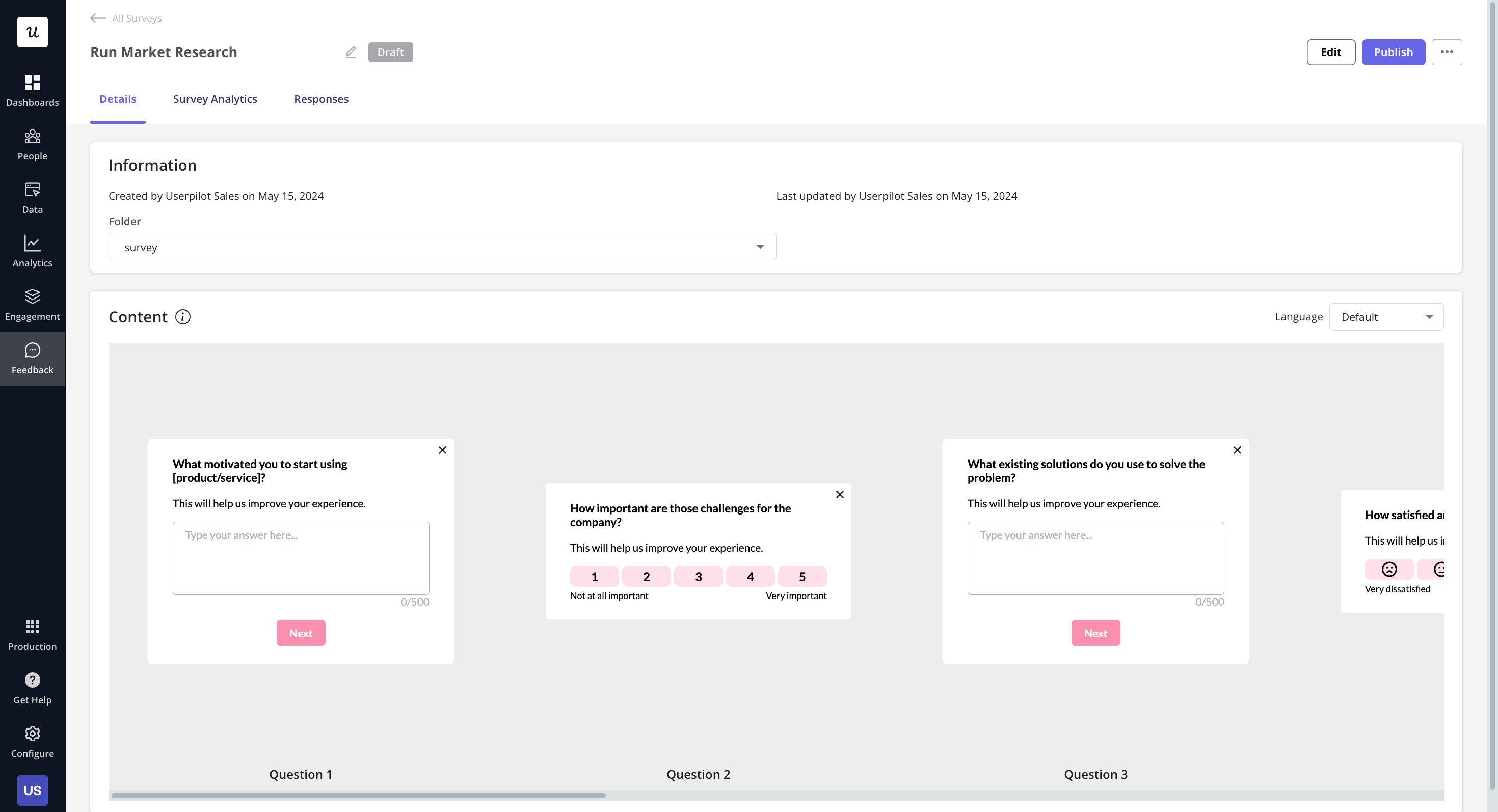
Task: Click the Publish button
Action: click(x=1393, y=52)
